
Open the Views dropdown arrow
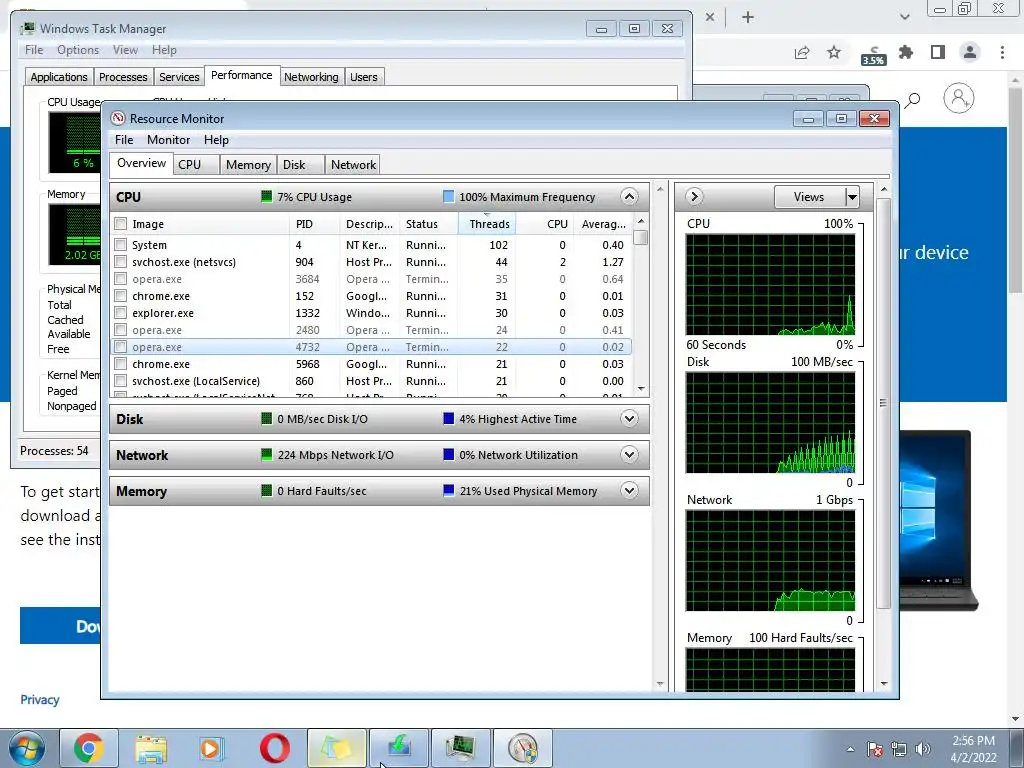click(x=852, y=197)
